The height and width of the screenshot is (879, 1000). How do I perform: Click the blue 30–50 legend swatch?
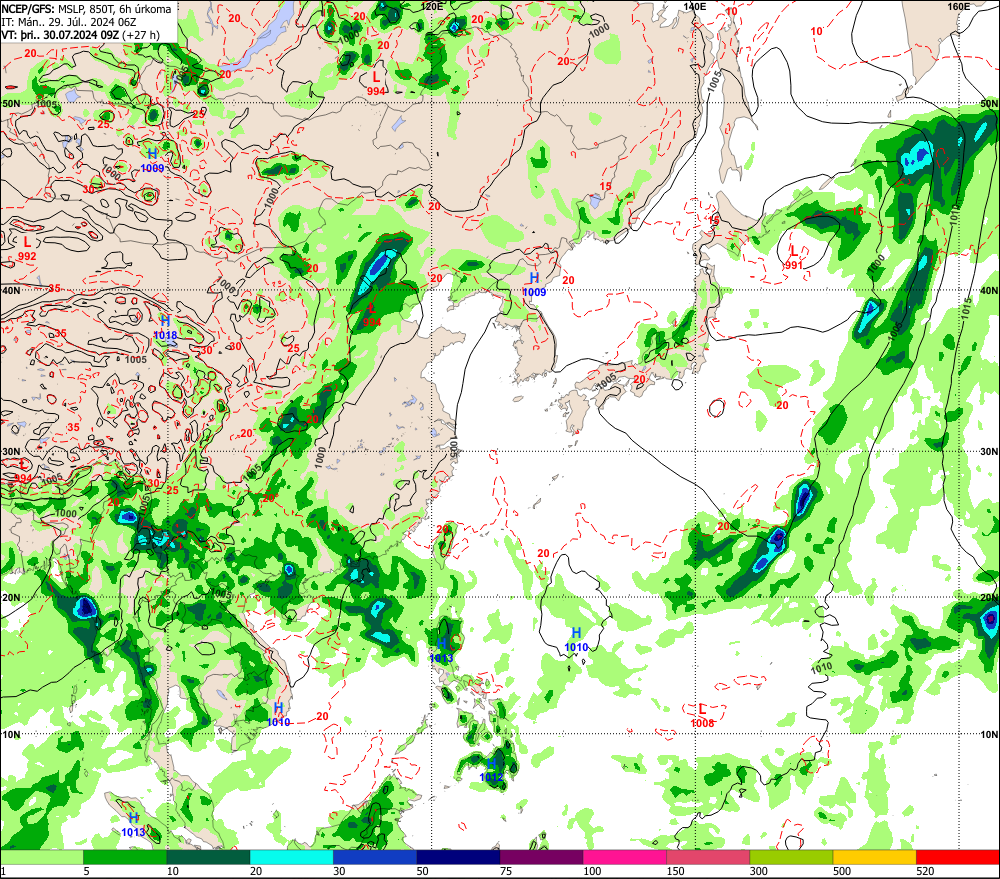coord(375,857)
